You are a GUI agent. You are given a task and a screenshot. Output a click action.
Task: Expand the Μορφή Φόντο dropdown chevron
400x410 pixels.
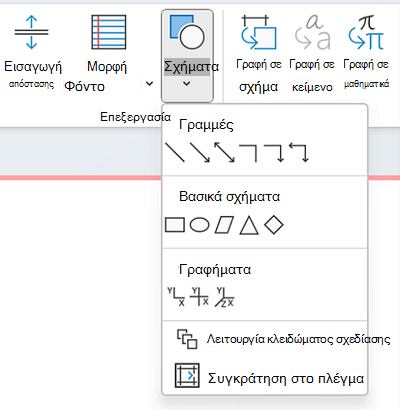pos(150,83)
